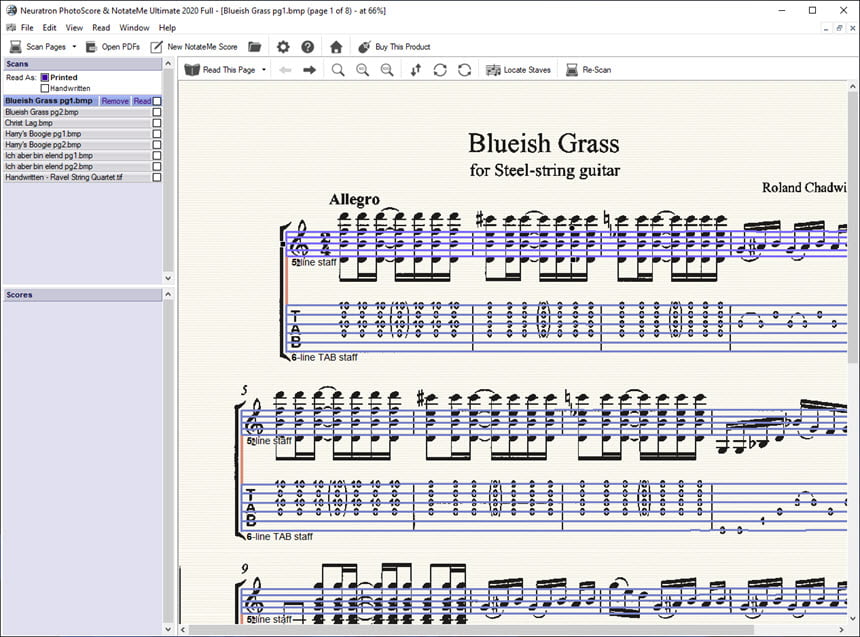The width and height of the screenshot is (860, 637).
Task: Click the Scan Pages scanner icon
Action: (x=16, y=47)
